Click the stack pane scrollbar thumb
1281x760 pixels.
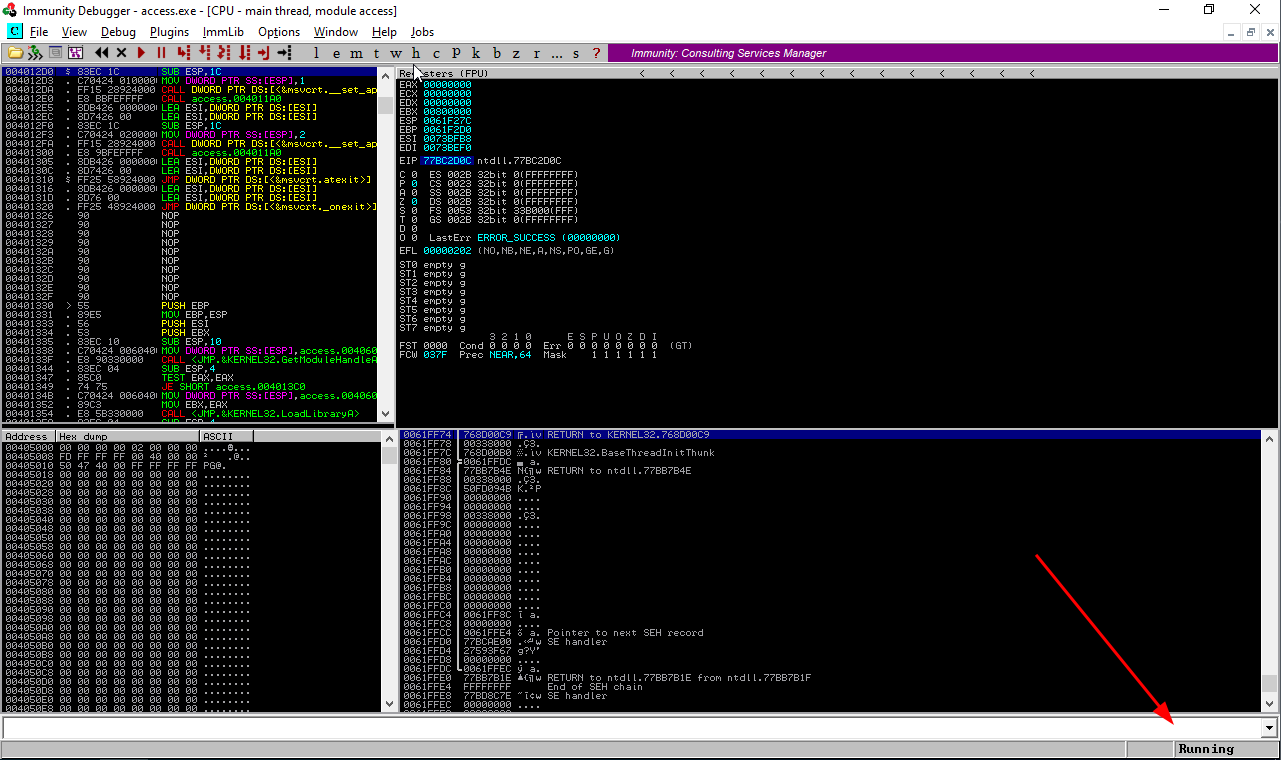[x=1268, y=683]
